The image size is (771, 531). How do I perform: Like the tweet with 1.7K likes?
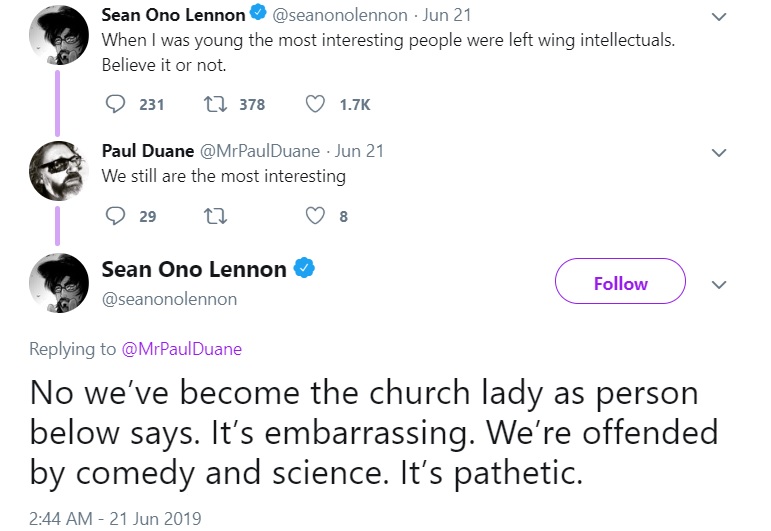coord(315,104)
